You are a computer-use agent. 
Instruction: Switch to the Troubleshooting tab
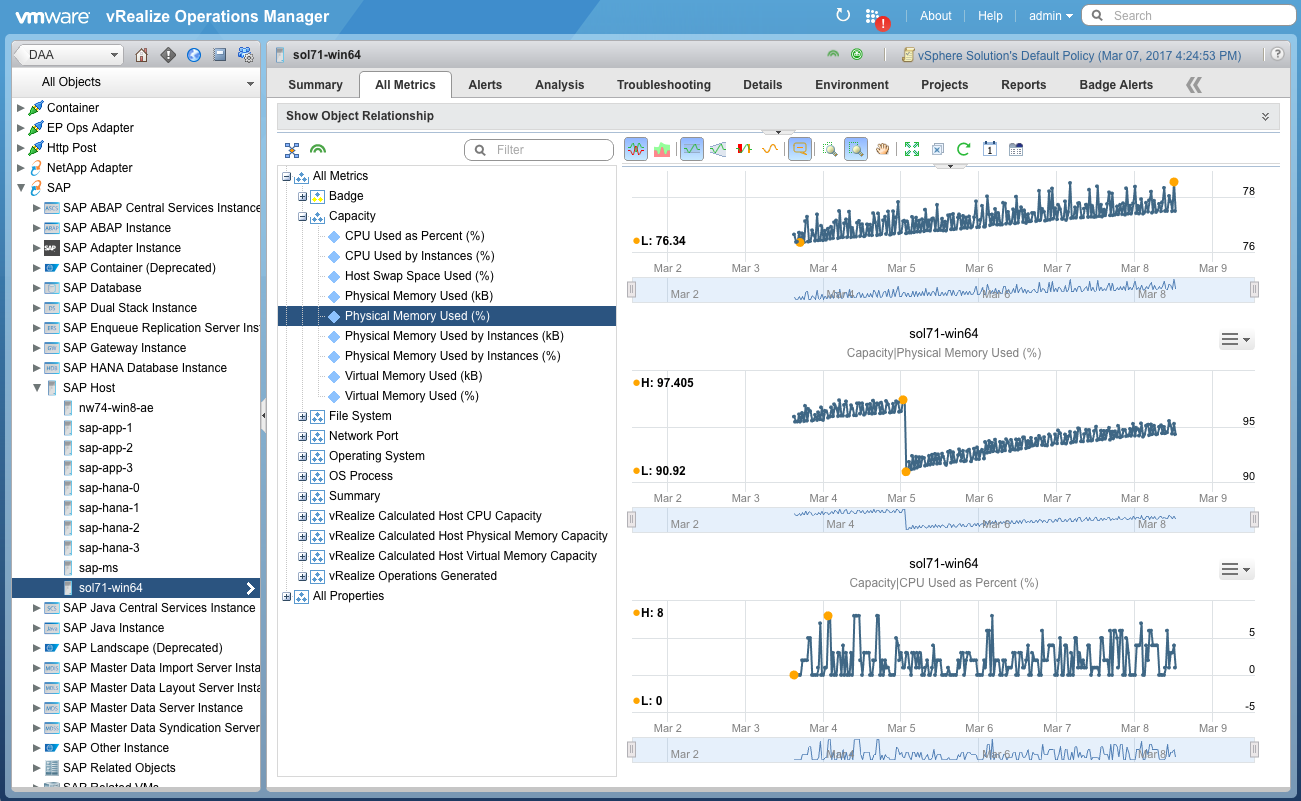pos(663,85)
